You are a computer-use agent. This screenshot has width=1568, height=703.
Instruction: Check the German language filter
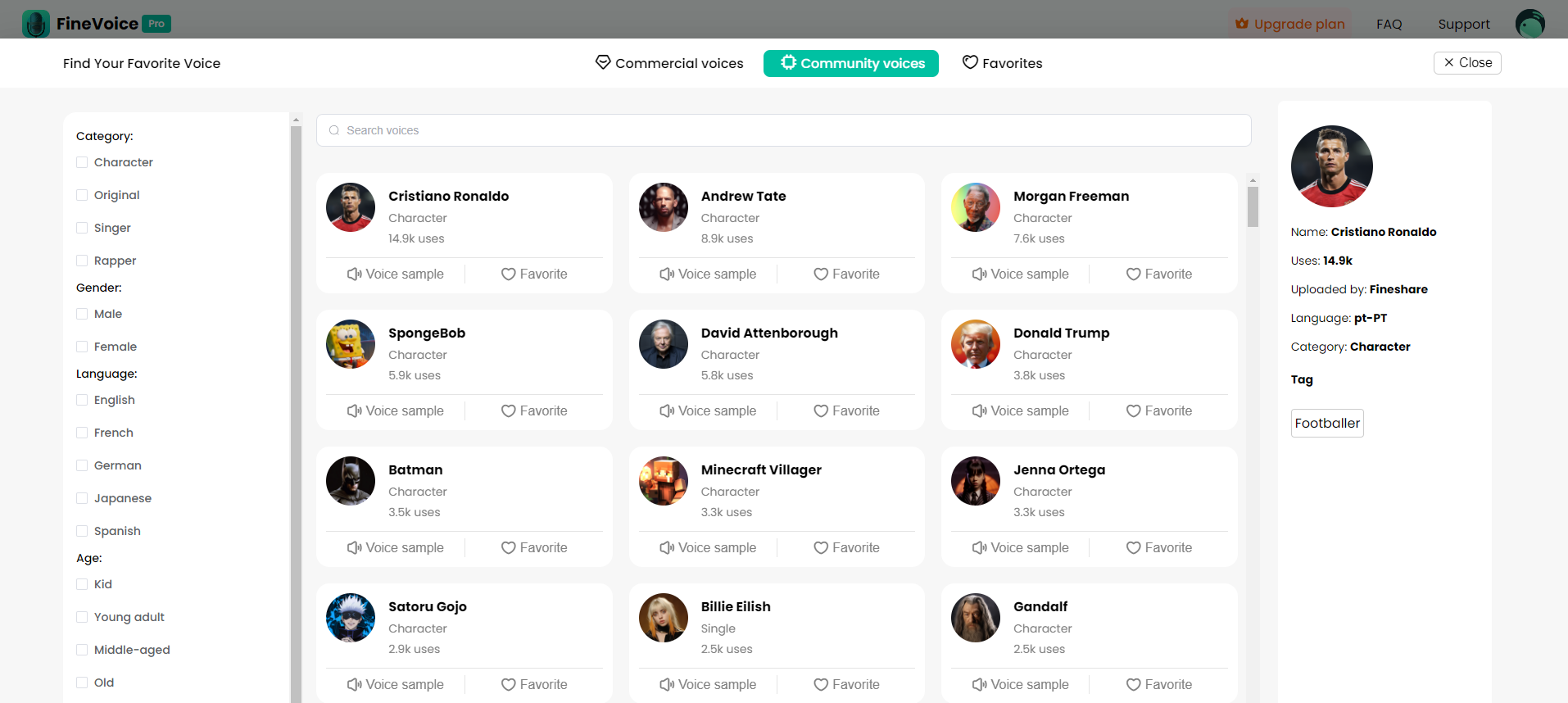click(82, 465)
